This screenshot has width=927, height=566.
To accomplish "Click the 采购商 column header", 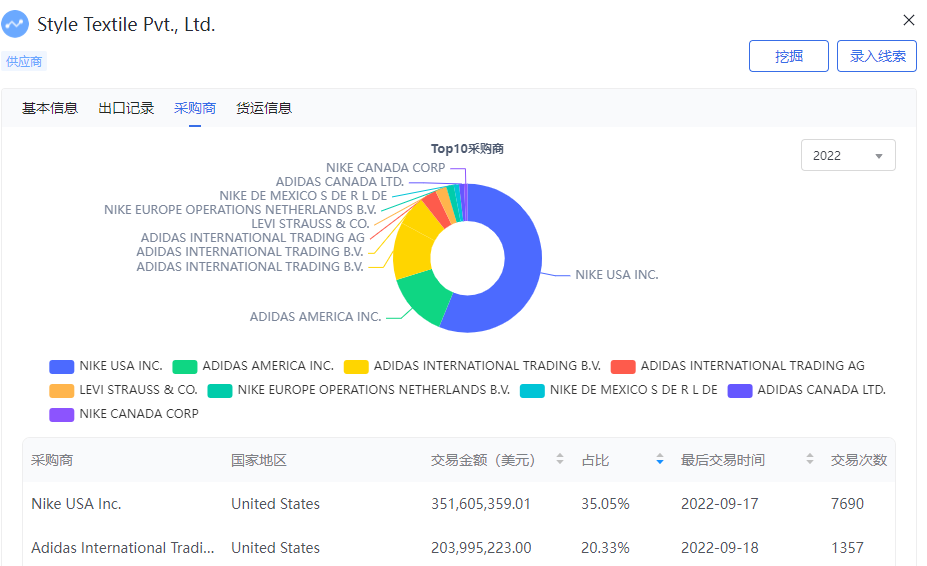I will [x=52, y=460].
